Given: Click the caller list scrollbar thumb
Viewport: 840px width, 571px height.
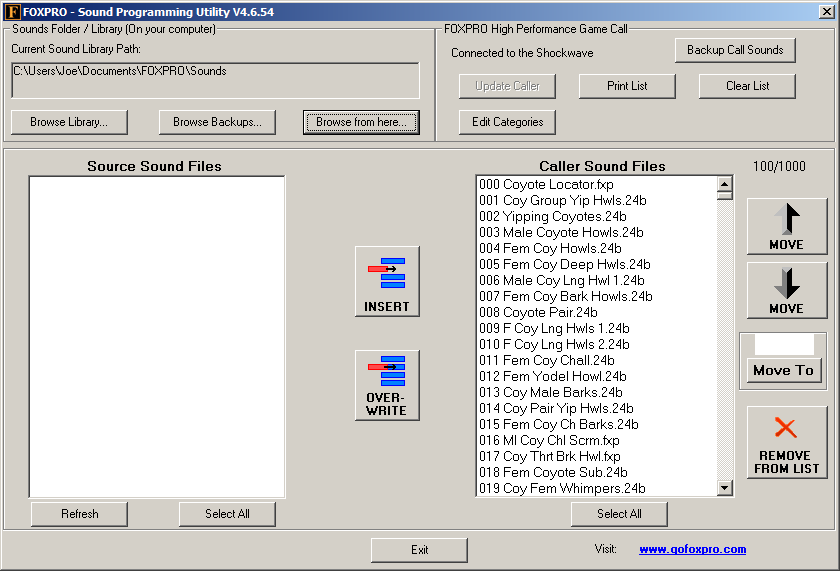Looking at the screenshot, I should coord(725,196).
